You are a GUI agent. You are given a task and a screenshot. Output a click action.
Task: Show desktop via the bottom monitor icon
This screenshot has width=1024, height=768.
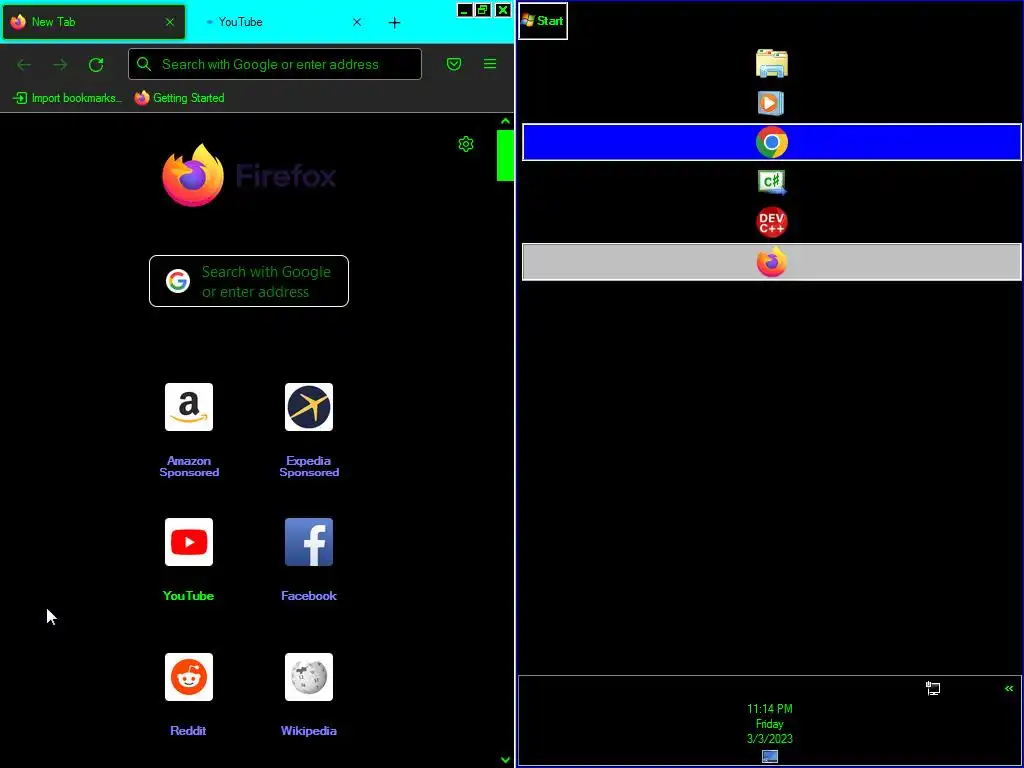pos(770,756)
